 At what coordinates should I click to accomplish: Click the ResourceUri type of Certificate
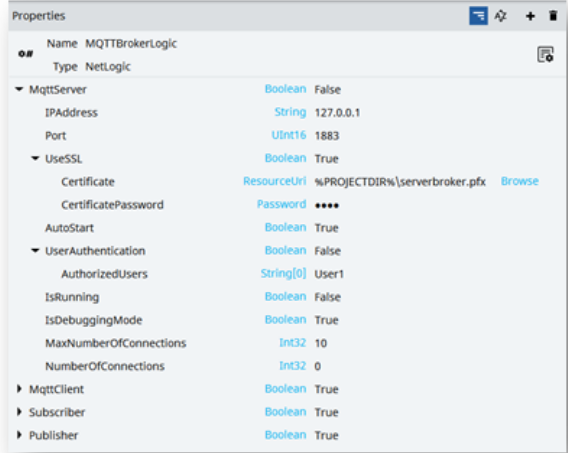coord(274,181)
